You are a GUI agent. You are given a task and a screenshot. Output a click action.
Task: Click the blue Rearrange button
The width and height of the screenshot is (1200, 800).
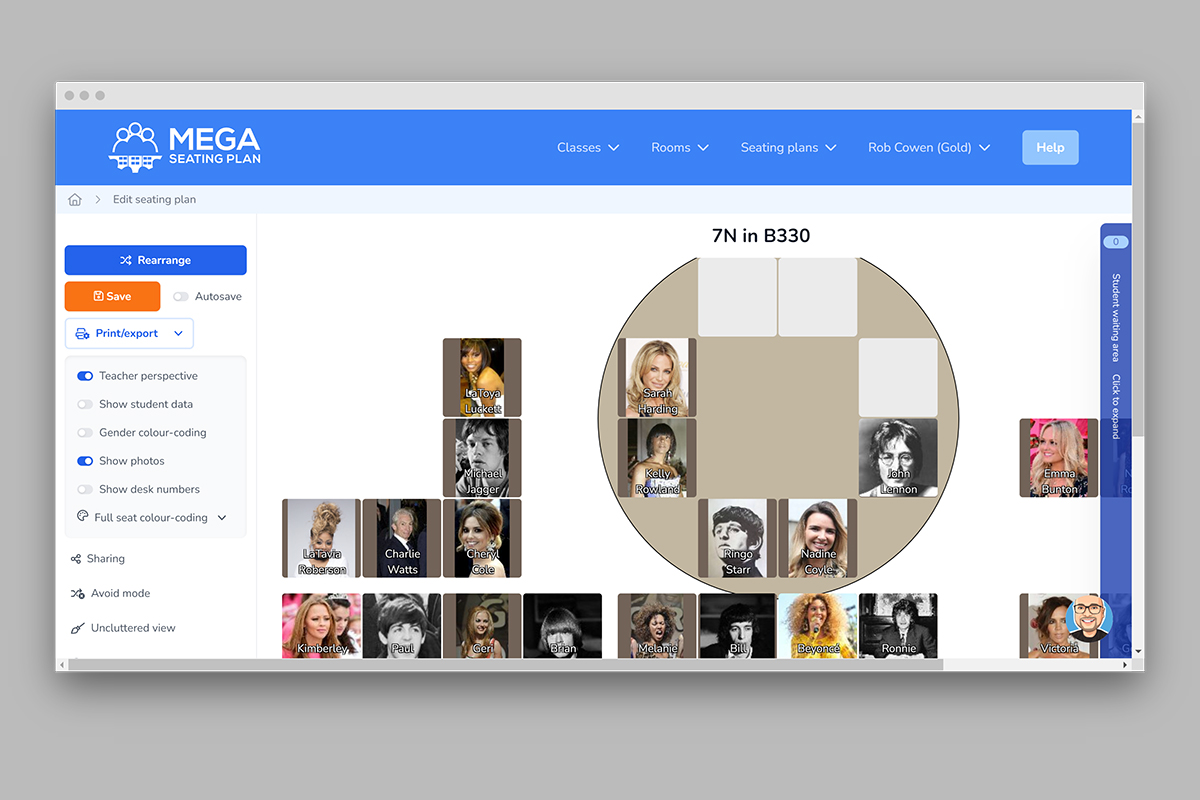click(x=155, y=260)
